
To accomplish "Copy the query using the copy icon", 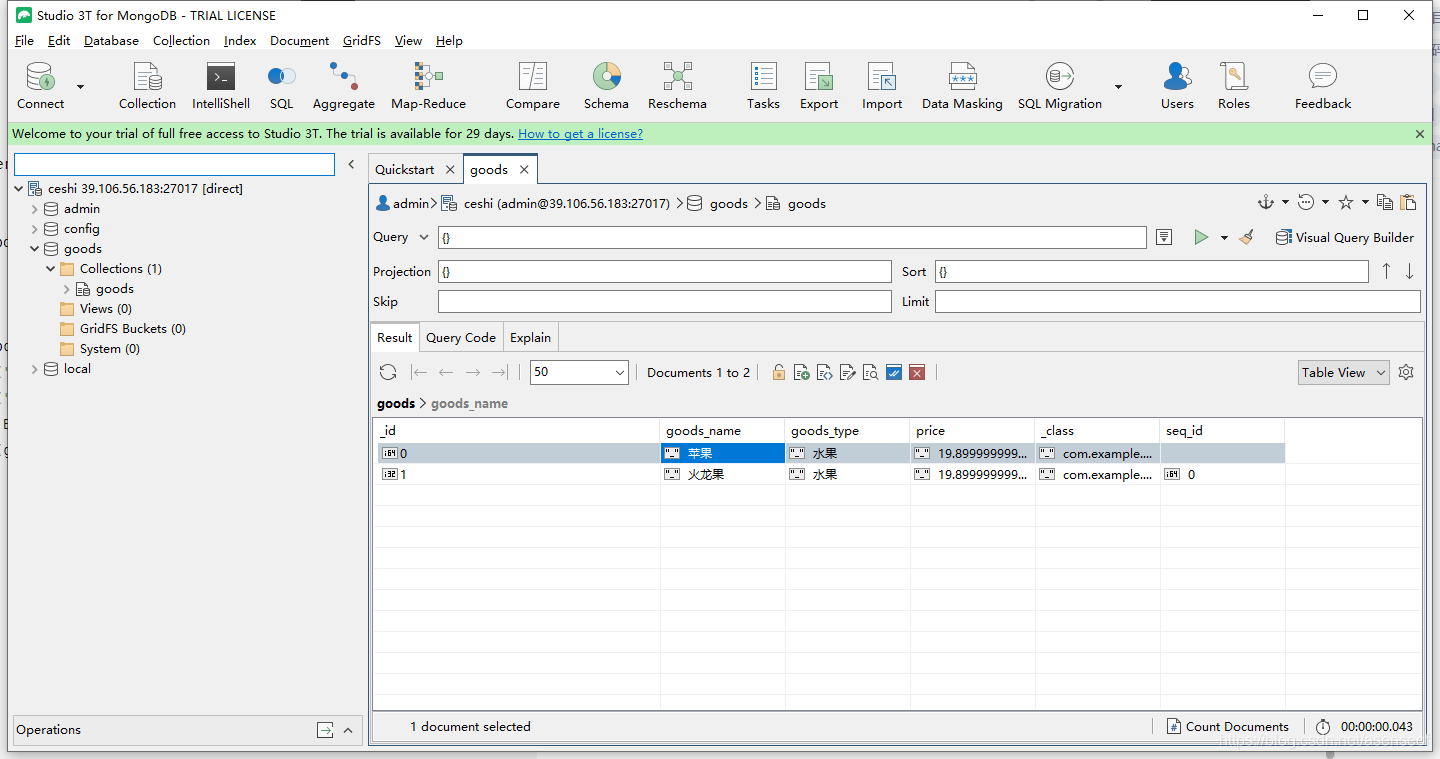I will [x=1385, y=202].
